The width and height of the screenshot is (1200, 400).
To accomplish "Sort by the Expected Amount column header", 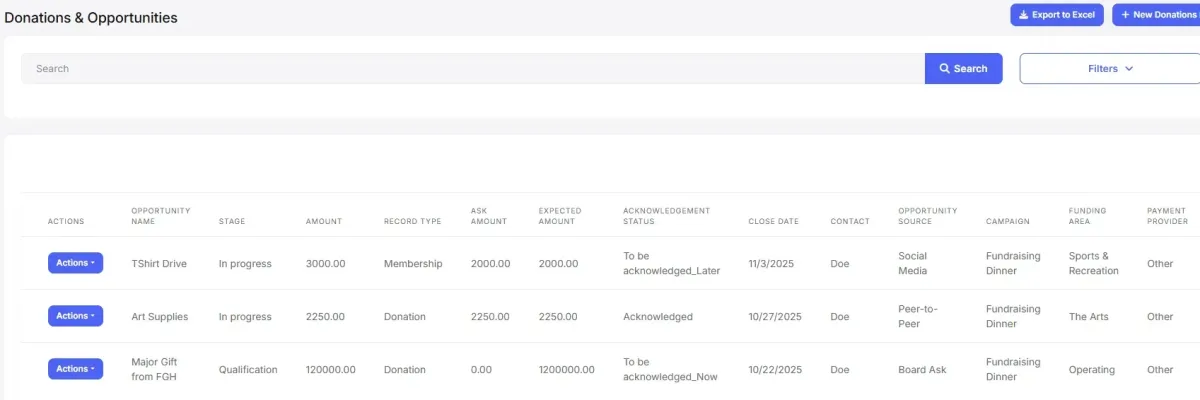I will [560, 216].
